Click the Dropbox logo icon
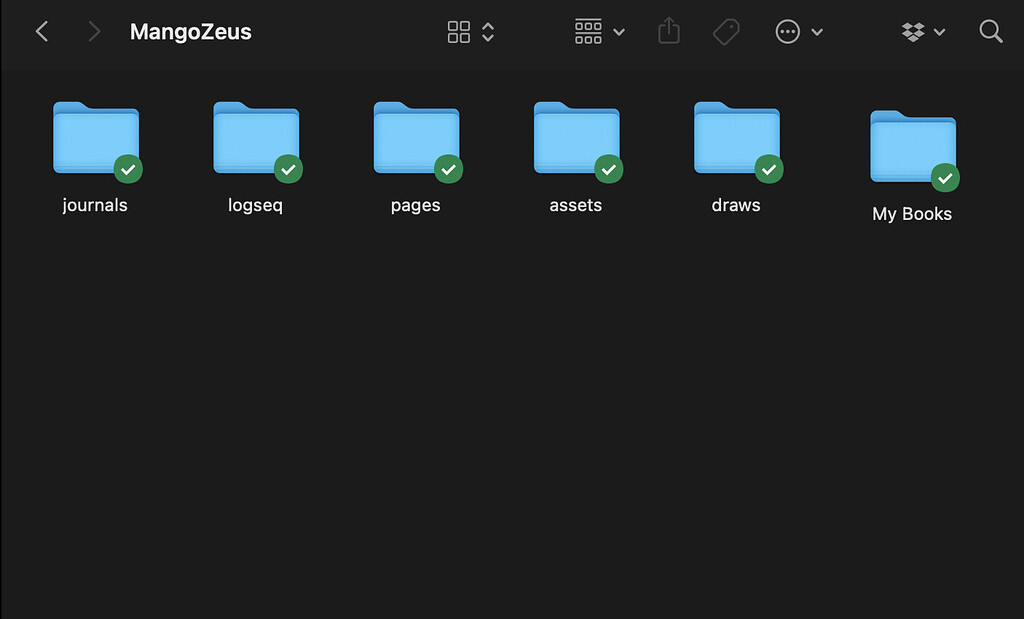Image resolution: width=1024 pixels, height=619 pixels. coord(915,31)
